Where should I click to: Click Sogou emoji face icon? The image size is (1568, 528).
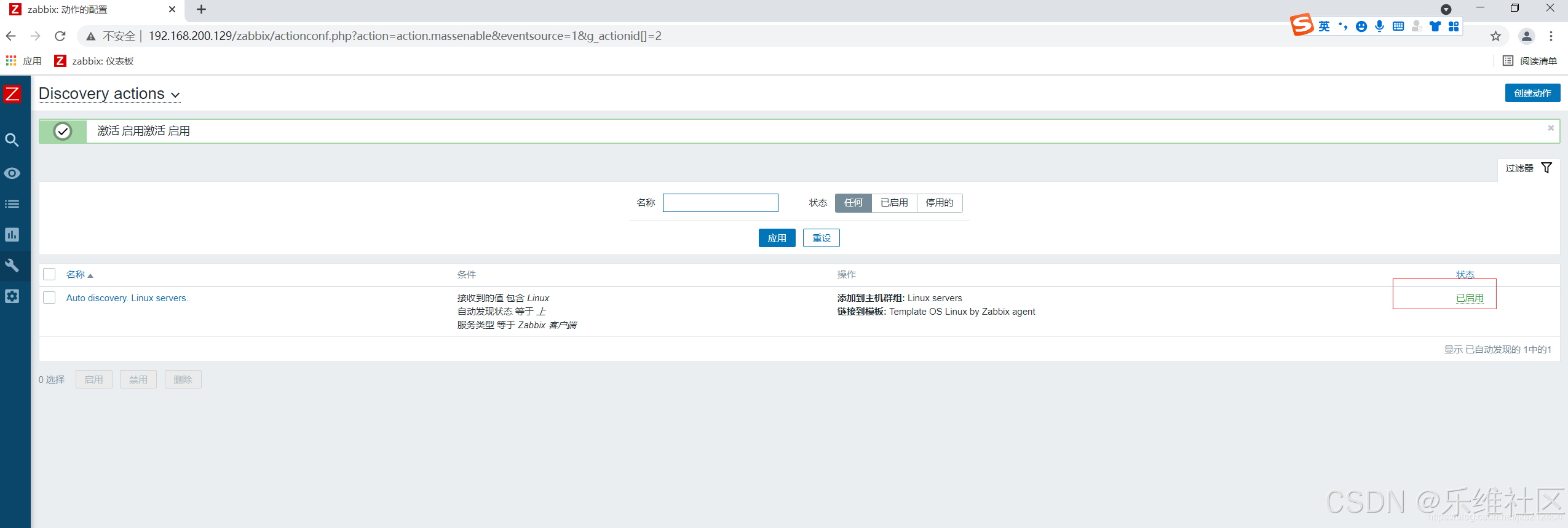(x=1361, y=26)
